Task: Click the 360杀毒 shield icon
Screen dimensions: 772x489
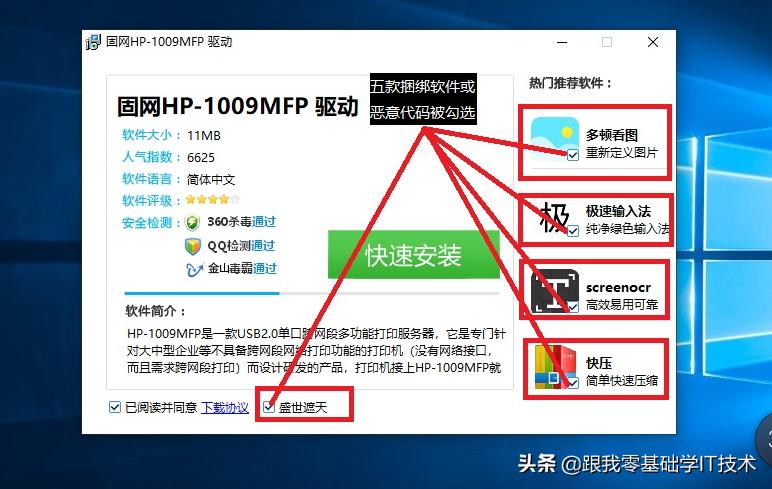Action: coord(192,223)
